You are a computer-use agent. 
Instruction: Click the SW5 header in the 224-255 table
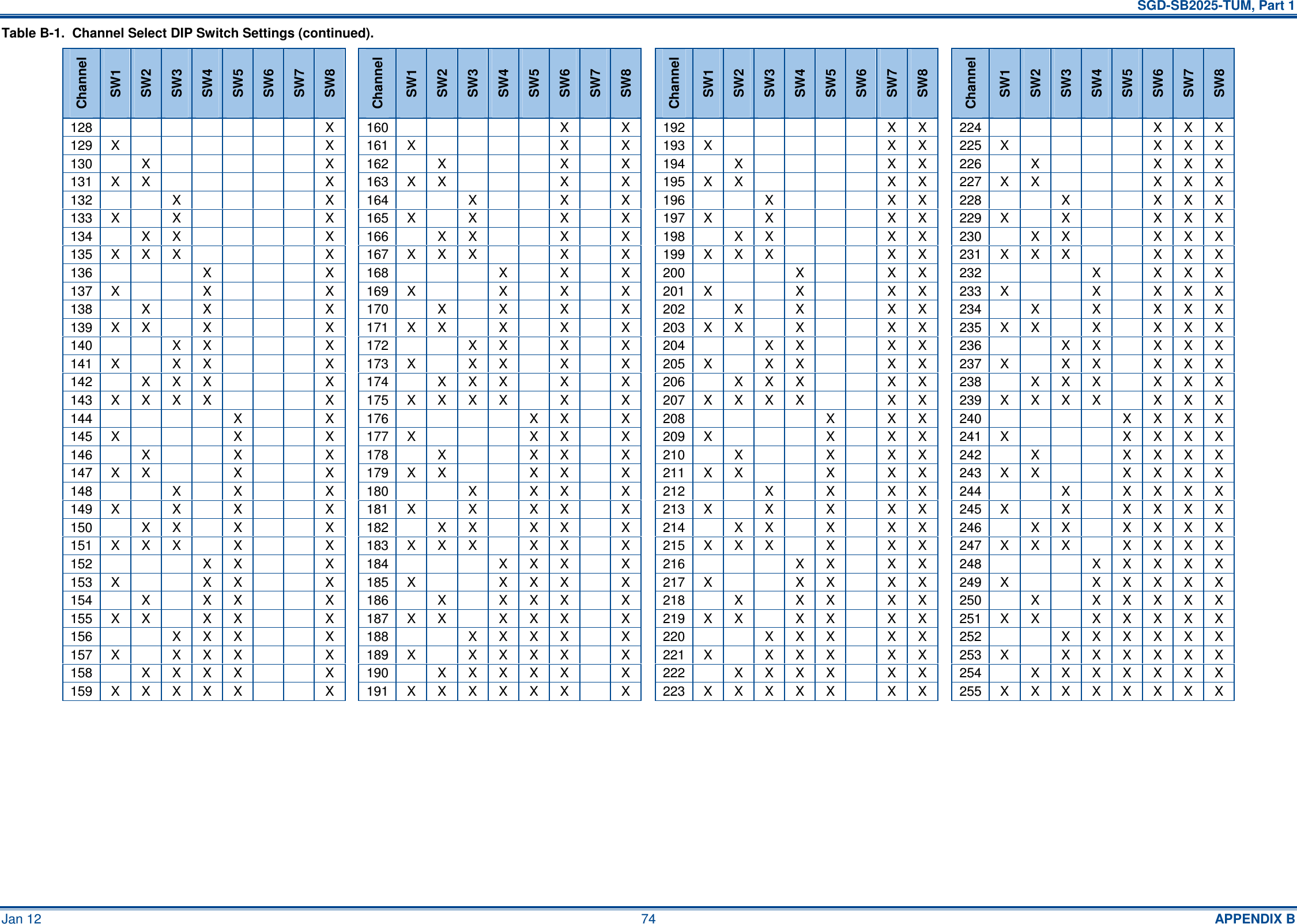(1127, 83)
